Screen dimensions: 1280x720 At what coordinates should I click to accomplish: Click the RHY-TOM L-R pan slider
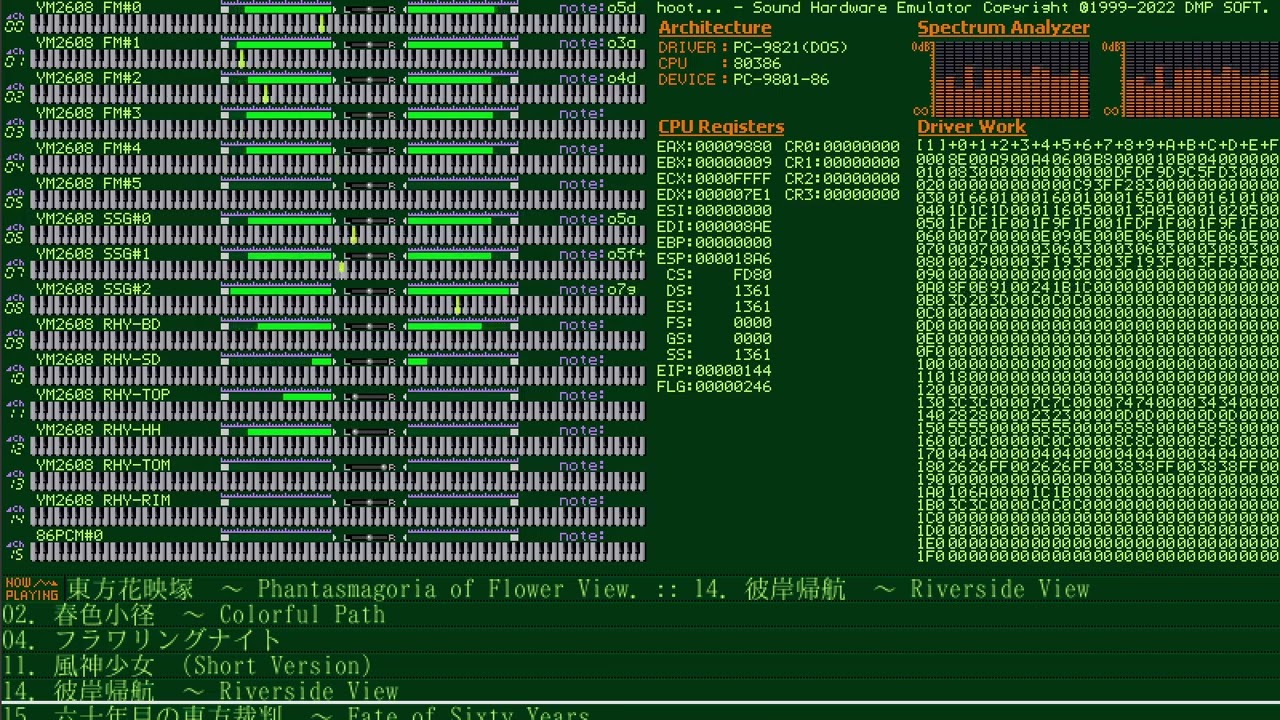[x=370, y=467]
